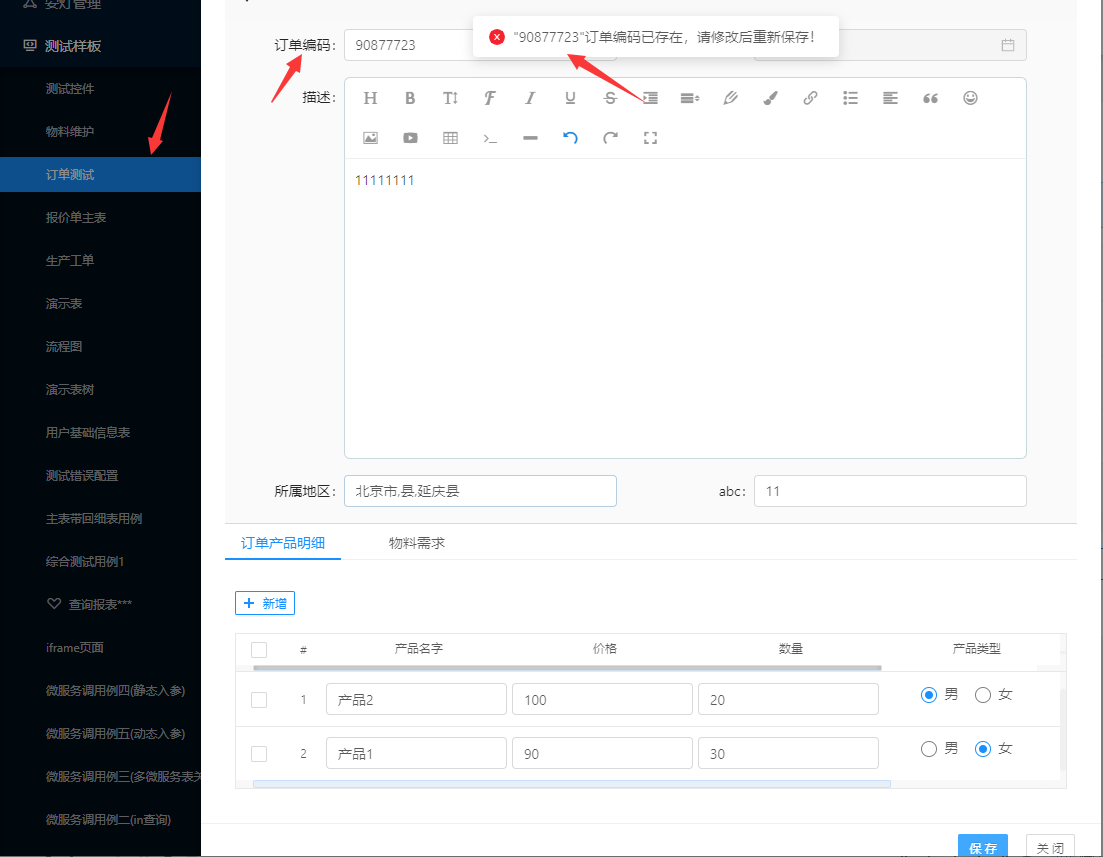Insert a code block
The image size is (1103, 857).
pyautogui.click(x=490, y=138)
